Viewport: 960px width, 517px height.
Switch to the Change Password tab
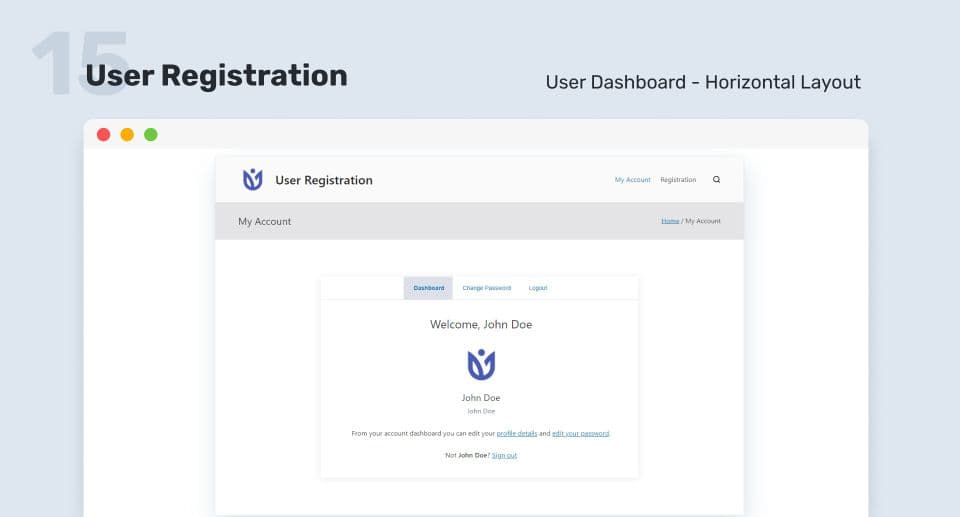(487, 288)
